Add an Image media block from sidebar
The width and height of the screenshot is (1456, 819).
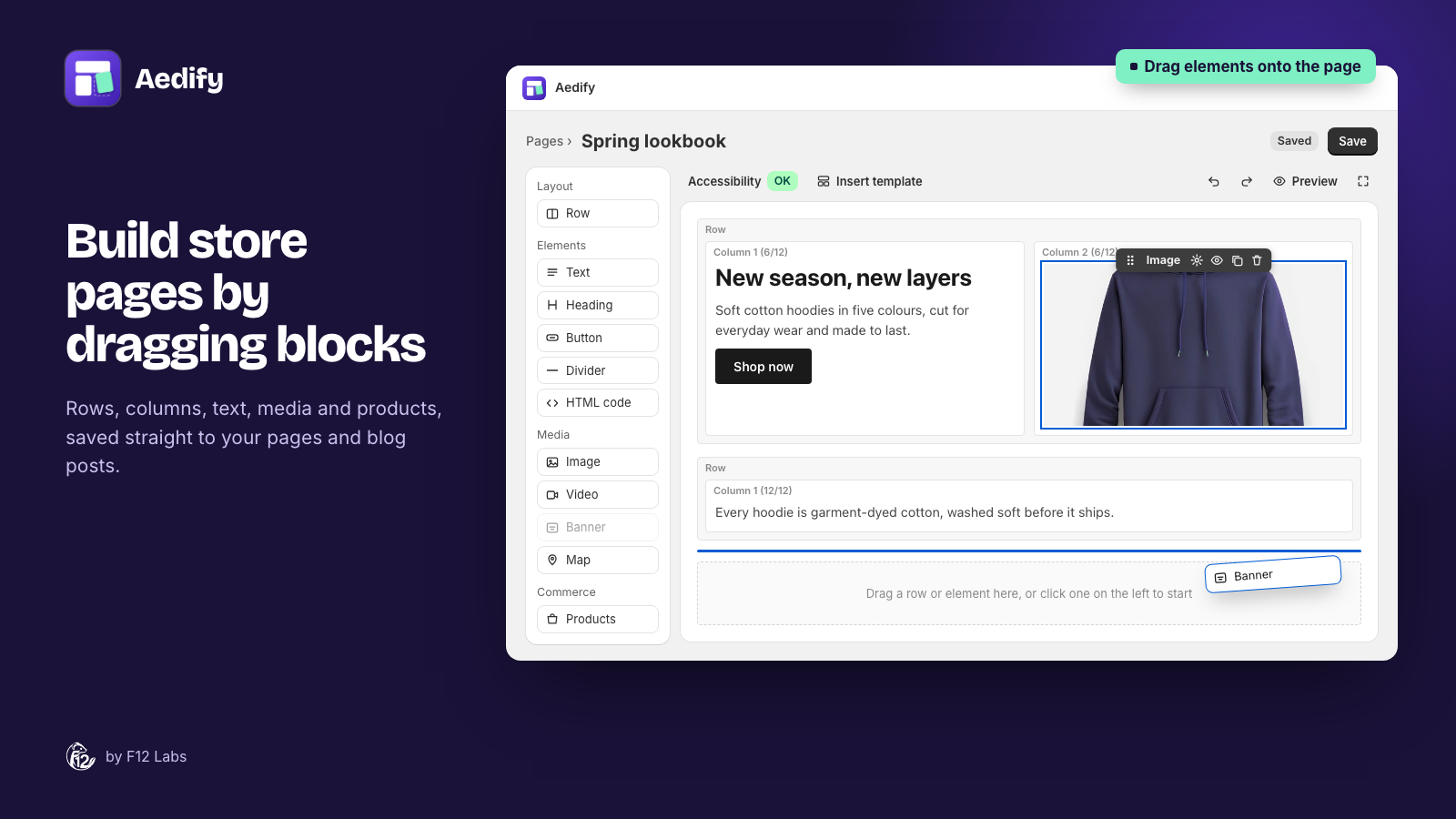coord(598,461)
